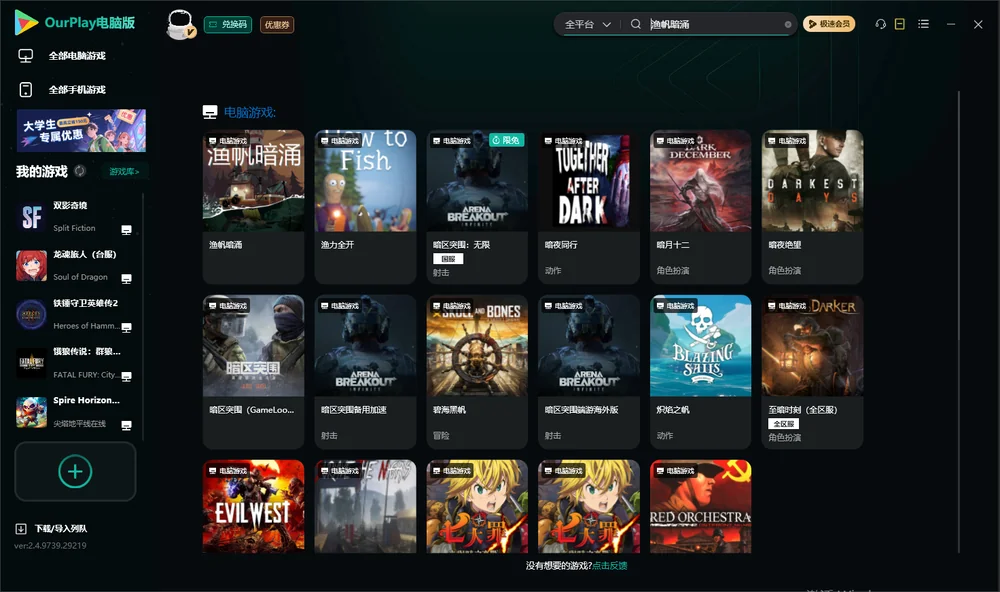Click the 点击反馈 feedback link
Screen dimensions: 1000x592
610,566
